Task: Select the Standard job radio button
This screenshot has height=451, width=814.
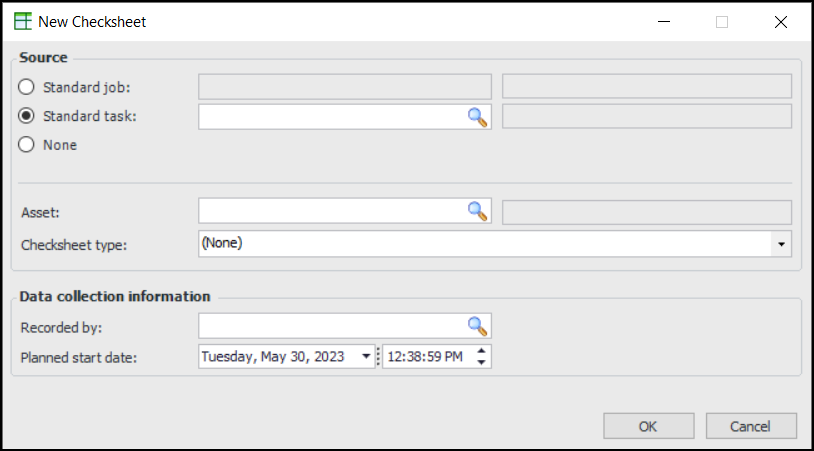Action: [x=27, y=87]
